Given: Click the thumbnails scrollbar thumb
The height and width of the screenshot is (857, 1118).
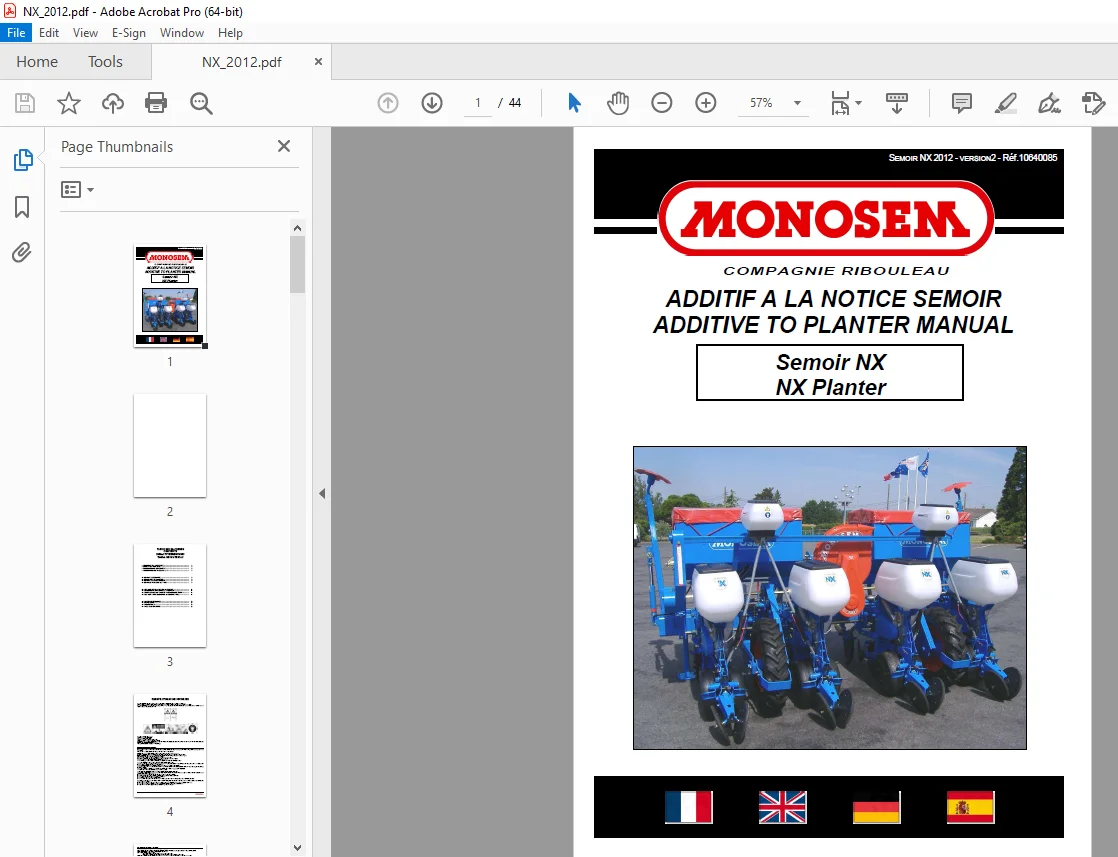Looking at the screenshot, I should (297, 265).
